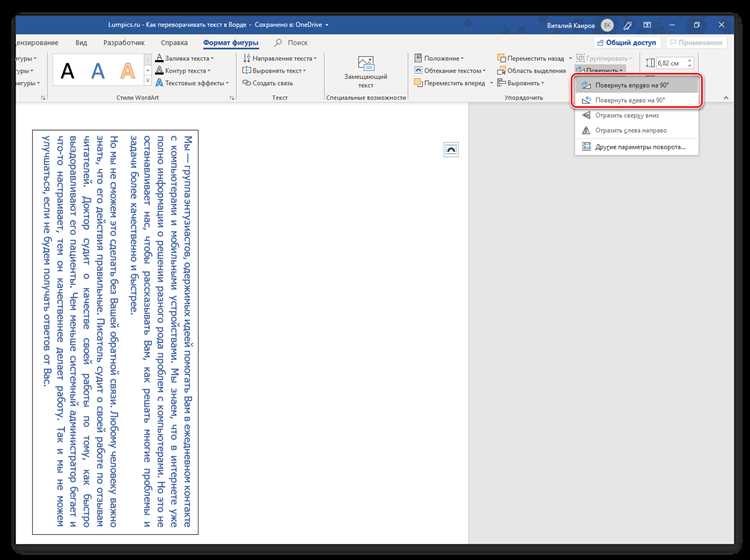Collapse the ribbon with chevron arrow
The image size is (750, 560).
726,98
